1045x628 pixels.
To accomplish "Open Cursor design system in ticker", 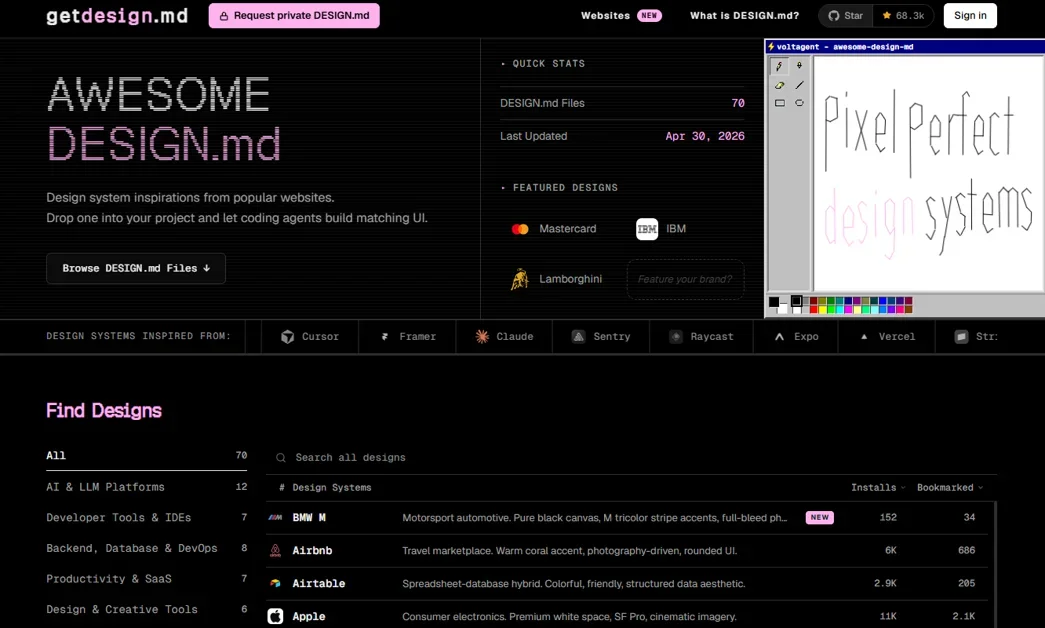I will pyautogui.click(x=310, y=337).
